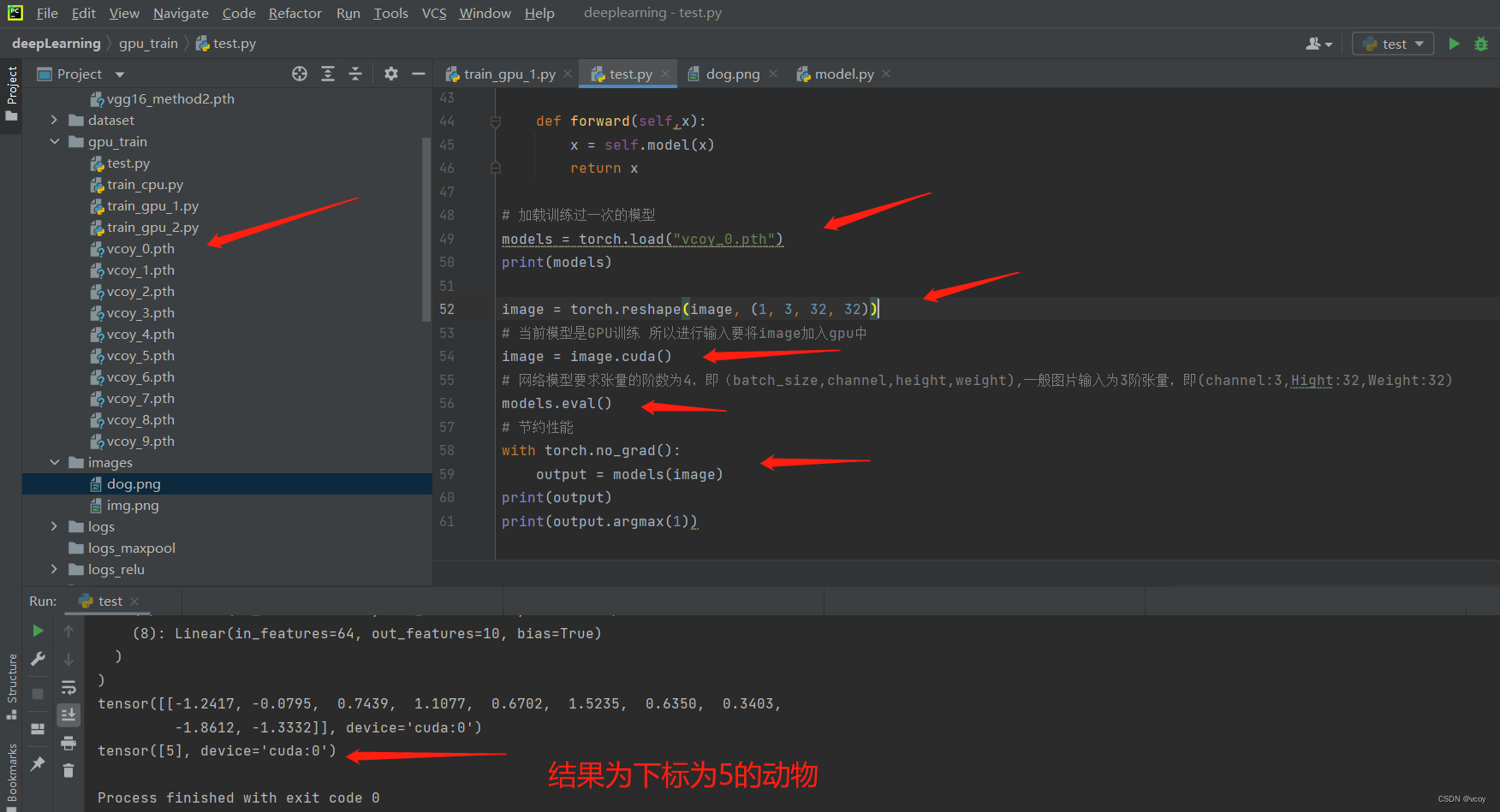
Task: Select logs_maxpool folder
Action: coord(131,548)
